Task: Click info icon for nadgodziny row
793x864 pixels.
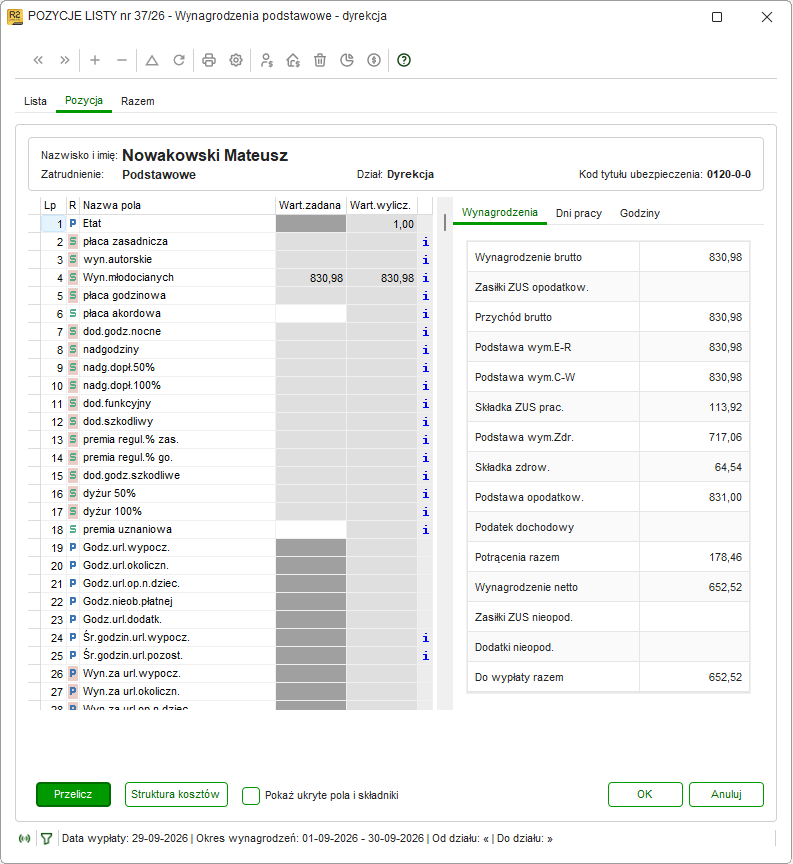Action: 425,350
